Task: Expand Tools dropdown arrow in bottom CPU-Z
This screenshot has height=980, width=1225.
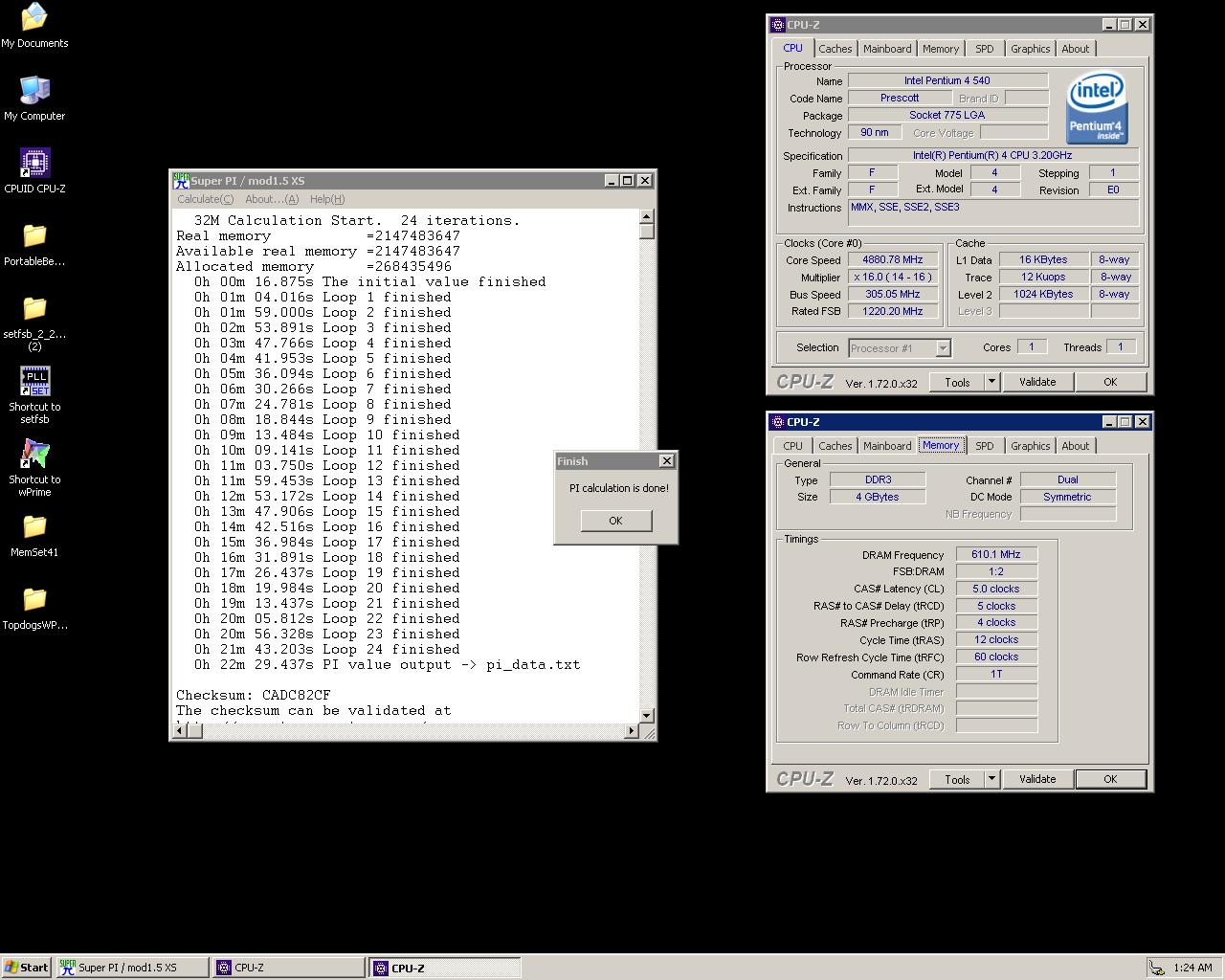Action: click(x=991, y=779)
